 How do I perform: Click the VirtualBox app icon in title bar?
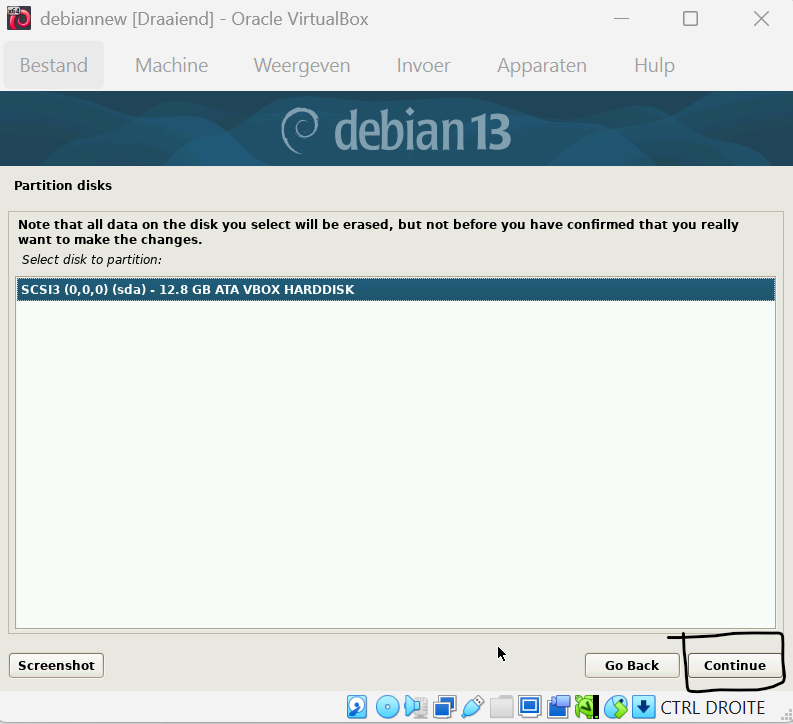tap(19, 19)
